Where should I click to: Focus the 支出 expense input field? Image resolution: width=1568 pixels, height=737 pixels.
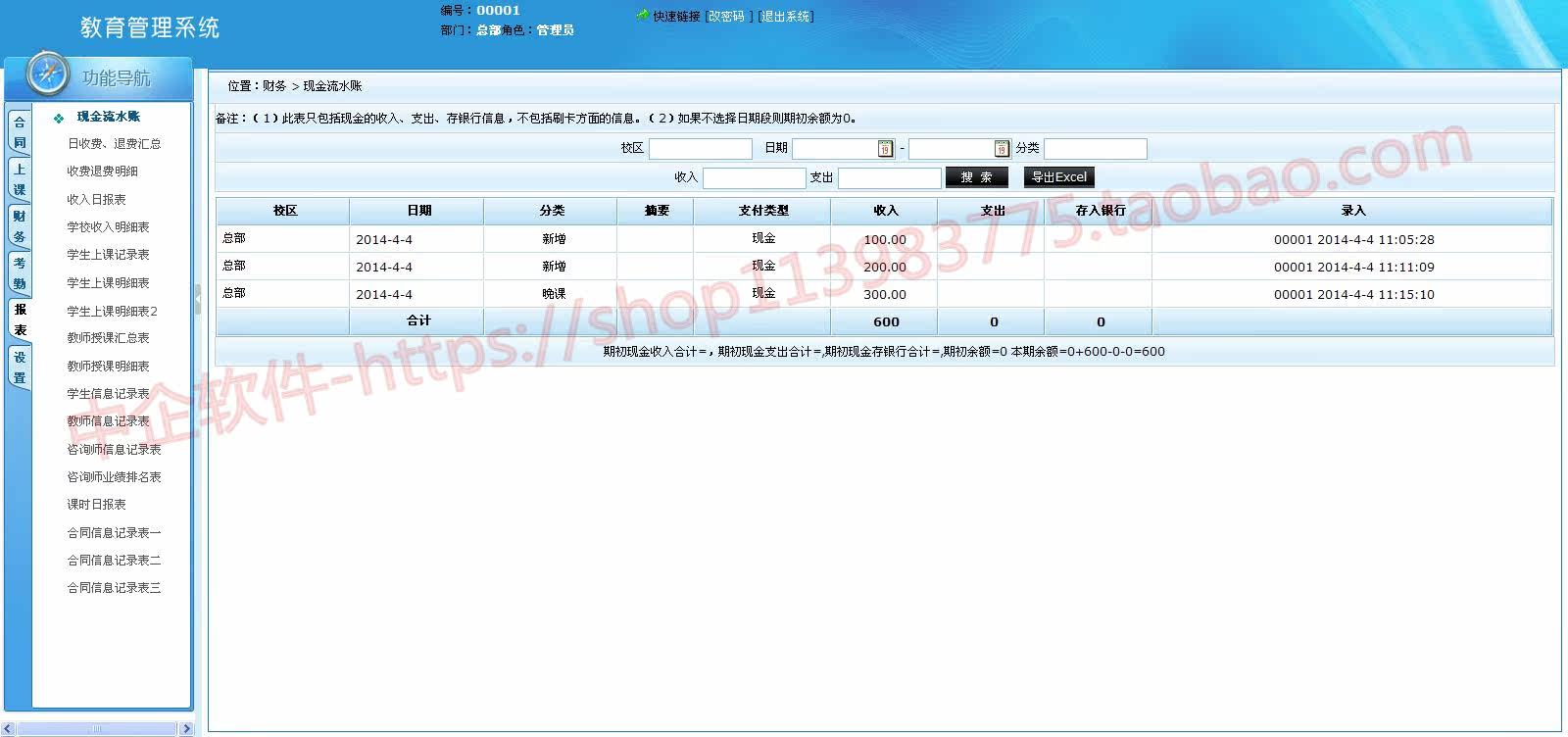click(x=889, y=178)
